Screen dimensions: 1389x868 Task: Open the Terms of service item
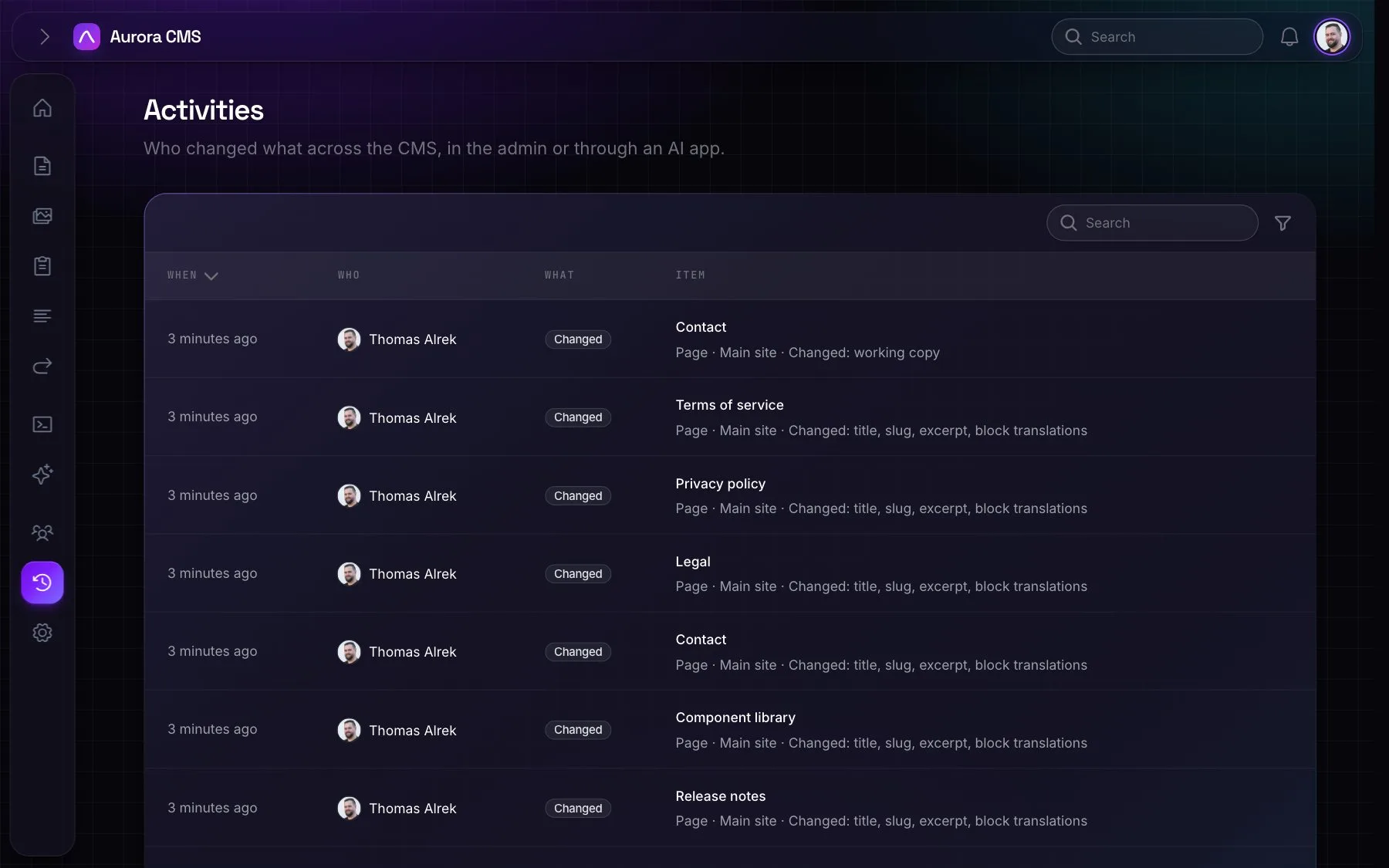[729, 405]
